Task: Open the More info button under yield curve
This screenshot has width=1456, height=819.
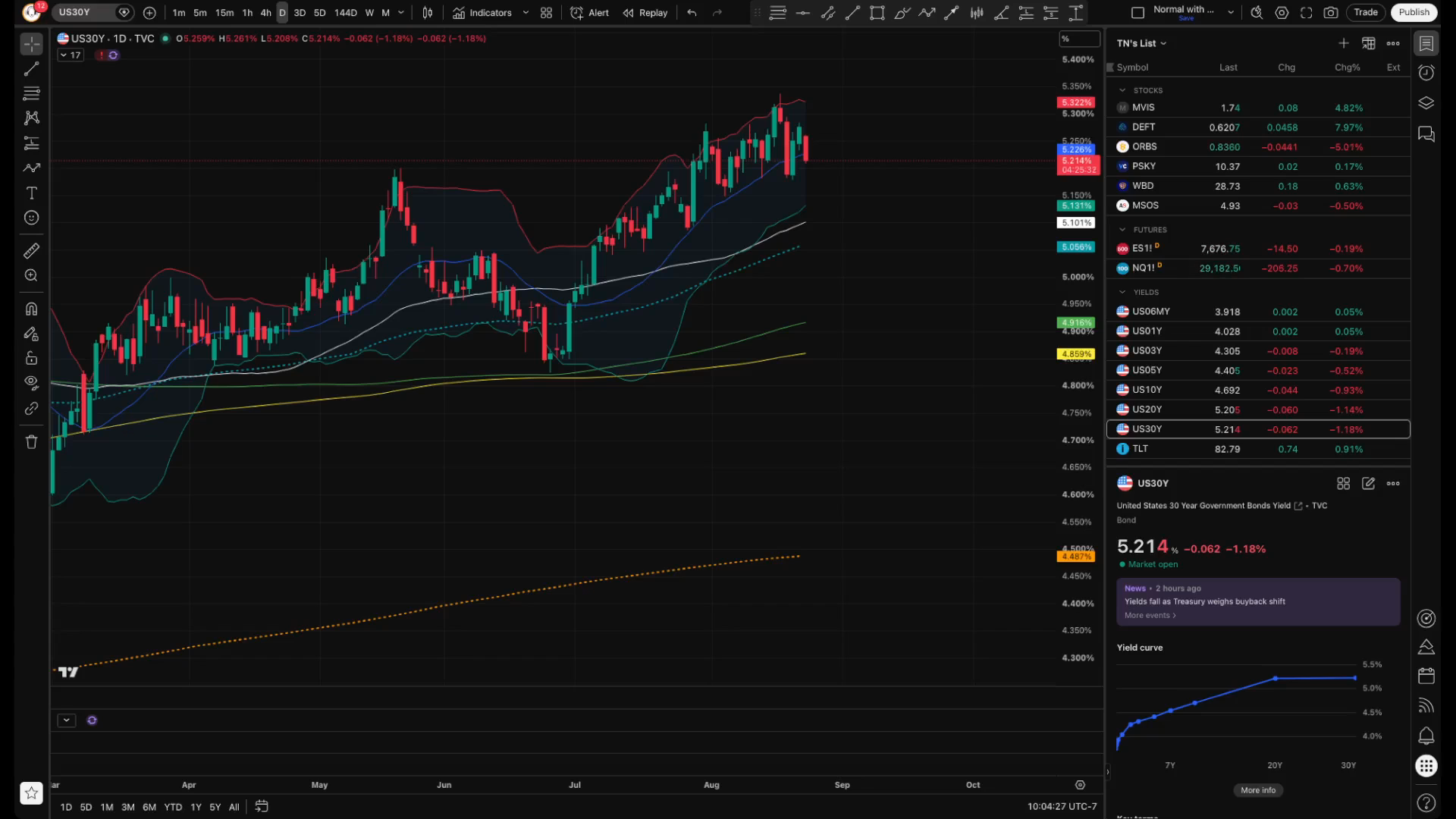Action: [x=1258, y=790]
